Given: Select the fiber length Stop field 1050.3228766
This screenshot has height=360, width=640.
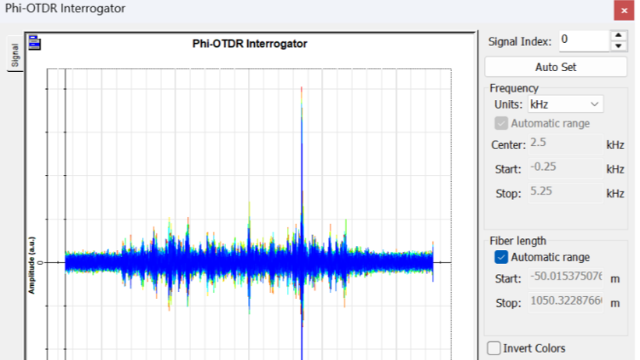Looking at the screenshot, I should (x=565, y=302).
